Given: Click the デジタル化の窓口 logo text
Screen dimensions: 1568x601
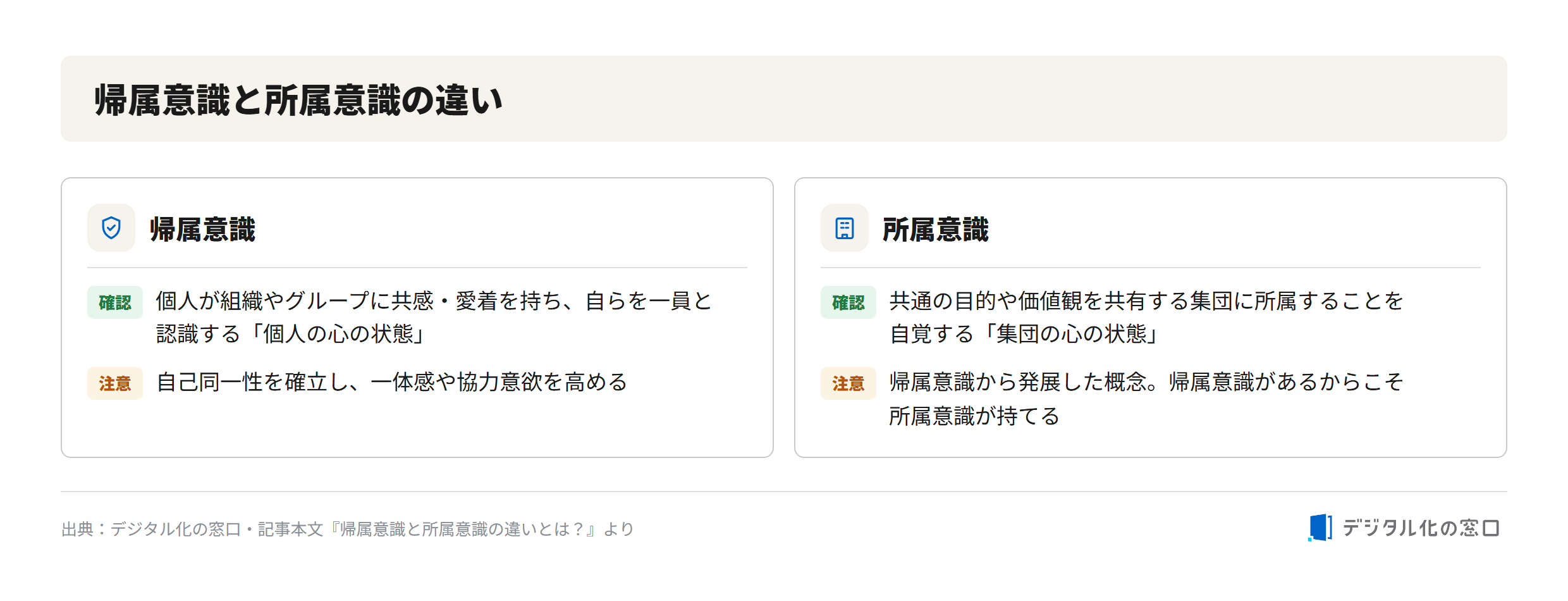Looking at the screenshot, I should point(1421,528).
